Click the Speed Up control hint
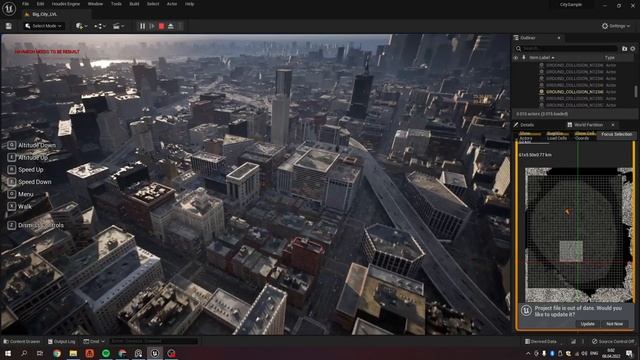 (25, 169)
